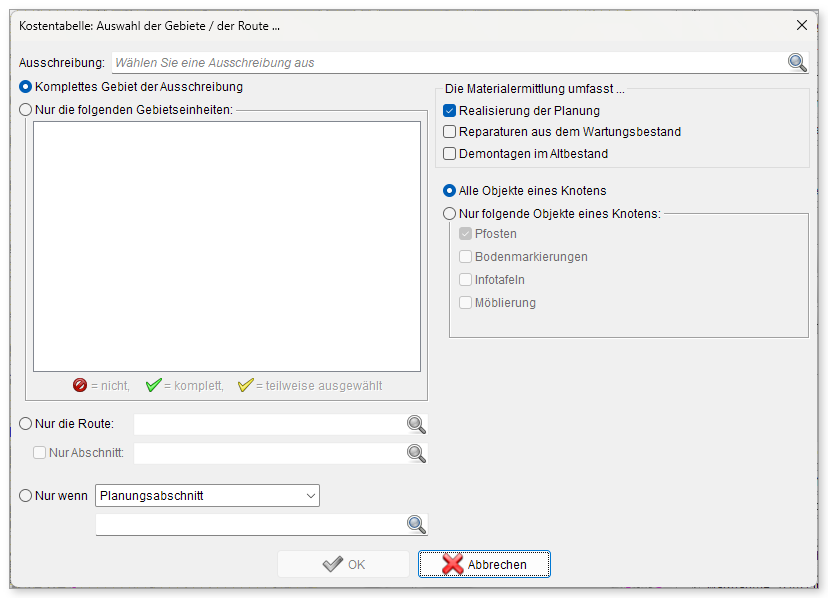Click the yellow 'teilweise ausgewählt' checkmark icon
Screen dimensions: 828x598
246,385
